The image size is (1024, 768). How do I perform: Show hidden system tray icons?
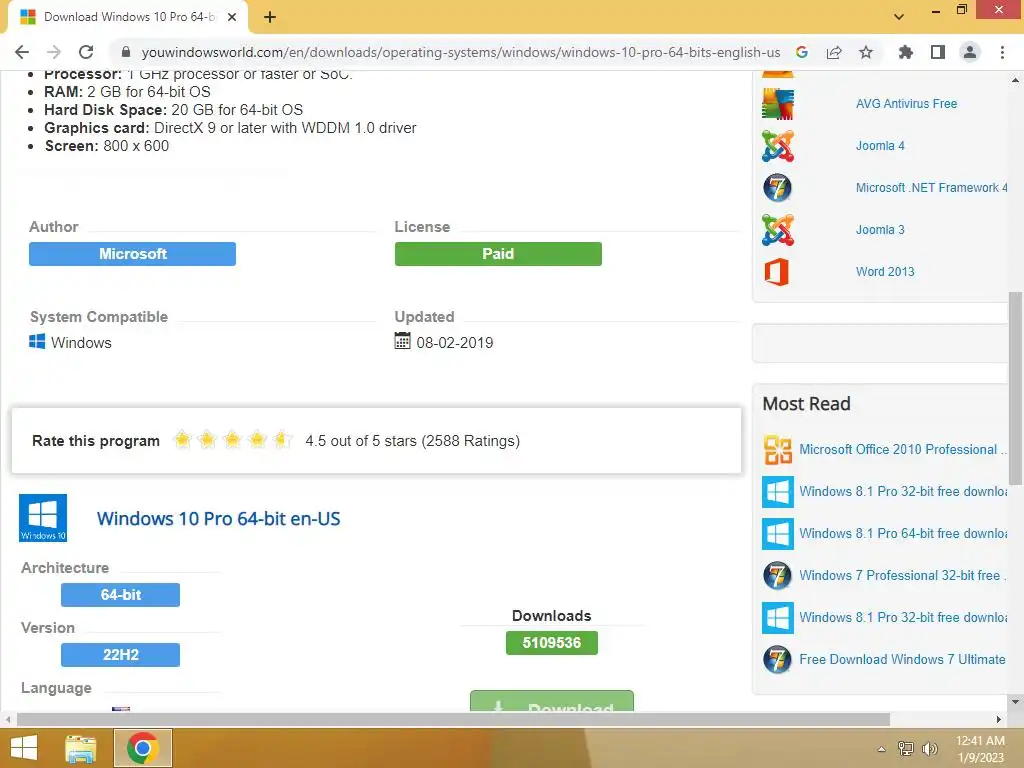pyautogui.click(x=882, y=749)
